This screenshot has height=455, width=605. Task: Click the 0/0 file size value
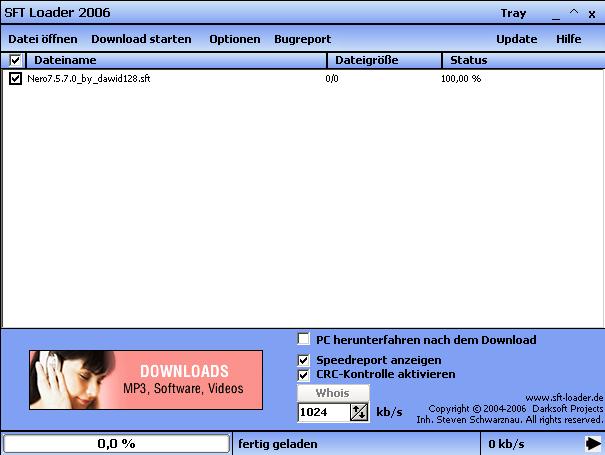(x=332, y=79)
